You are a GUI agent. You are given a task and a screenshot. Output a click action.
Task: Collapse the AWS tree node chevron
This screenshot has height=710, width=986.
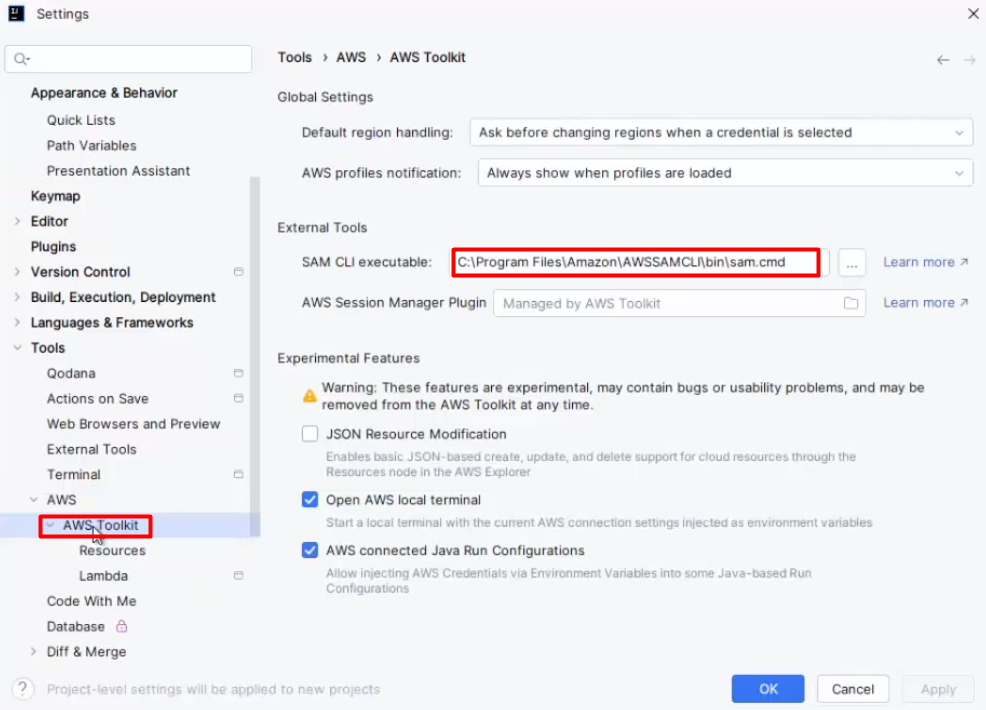pos(34,499)
